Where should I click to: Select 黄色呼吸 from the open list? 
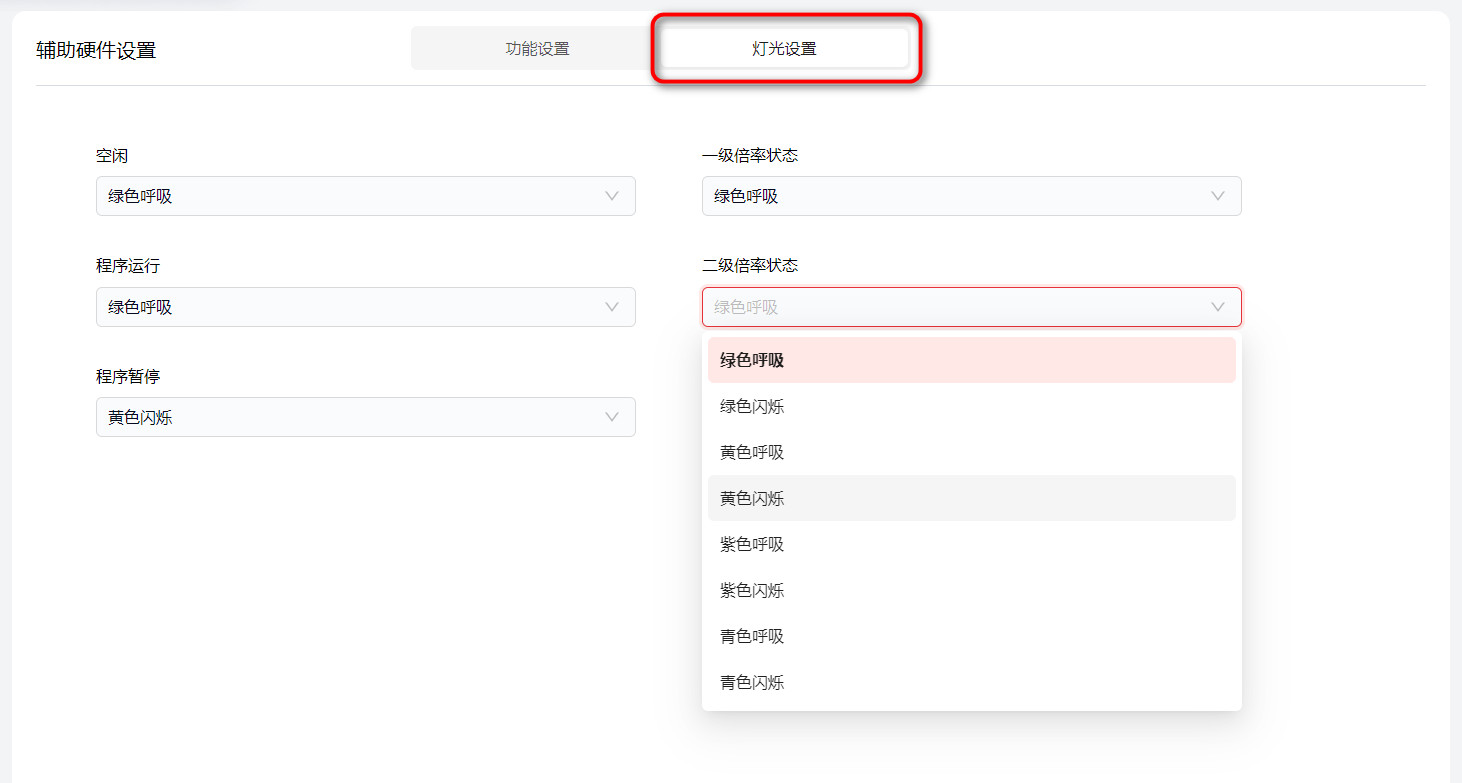point(971,452)
